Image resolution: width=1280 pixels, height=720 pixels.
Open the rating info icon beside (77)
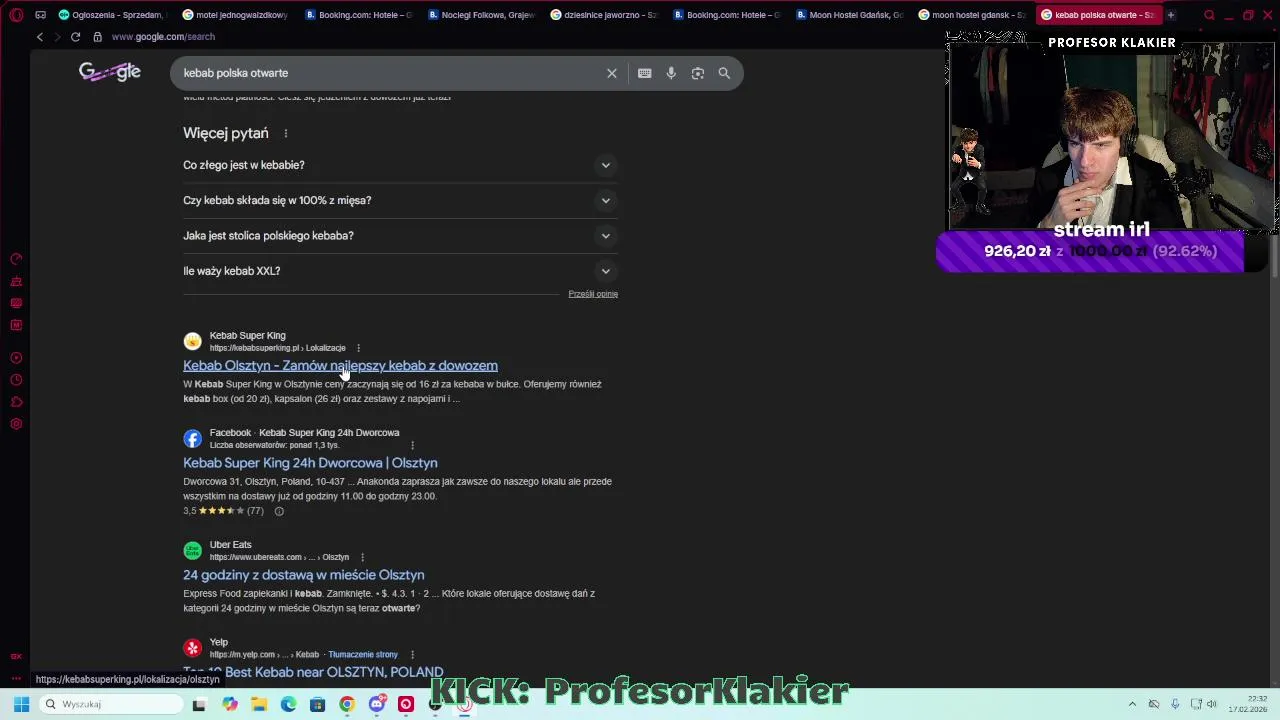(x=279, y=511)
